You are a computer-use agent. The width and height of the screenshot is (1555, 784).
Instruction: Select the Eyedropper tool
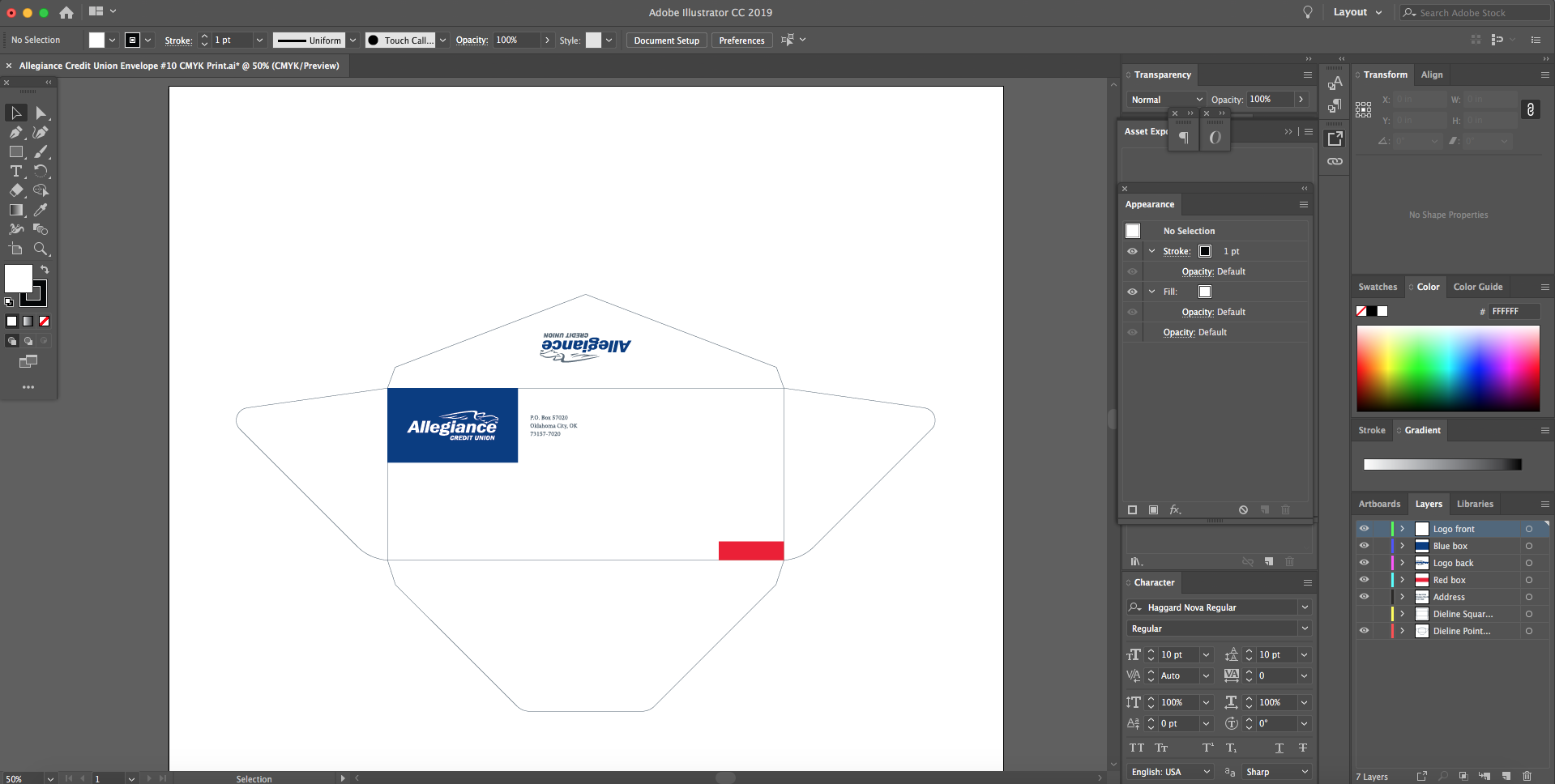(41, 210)
